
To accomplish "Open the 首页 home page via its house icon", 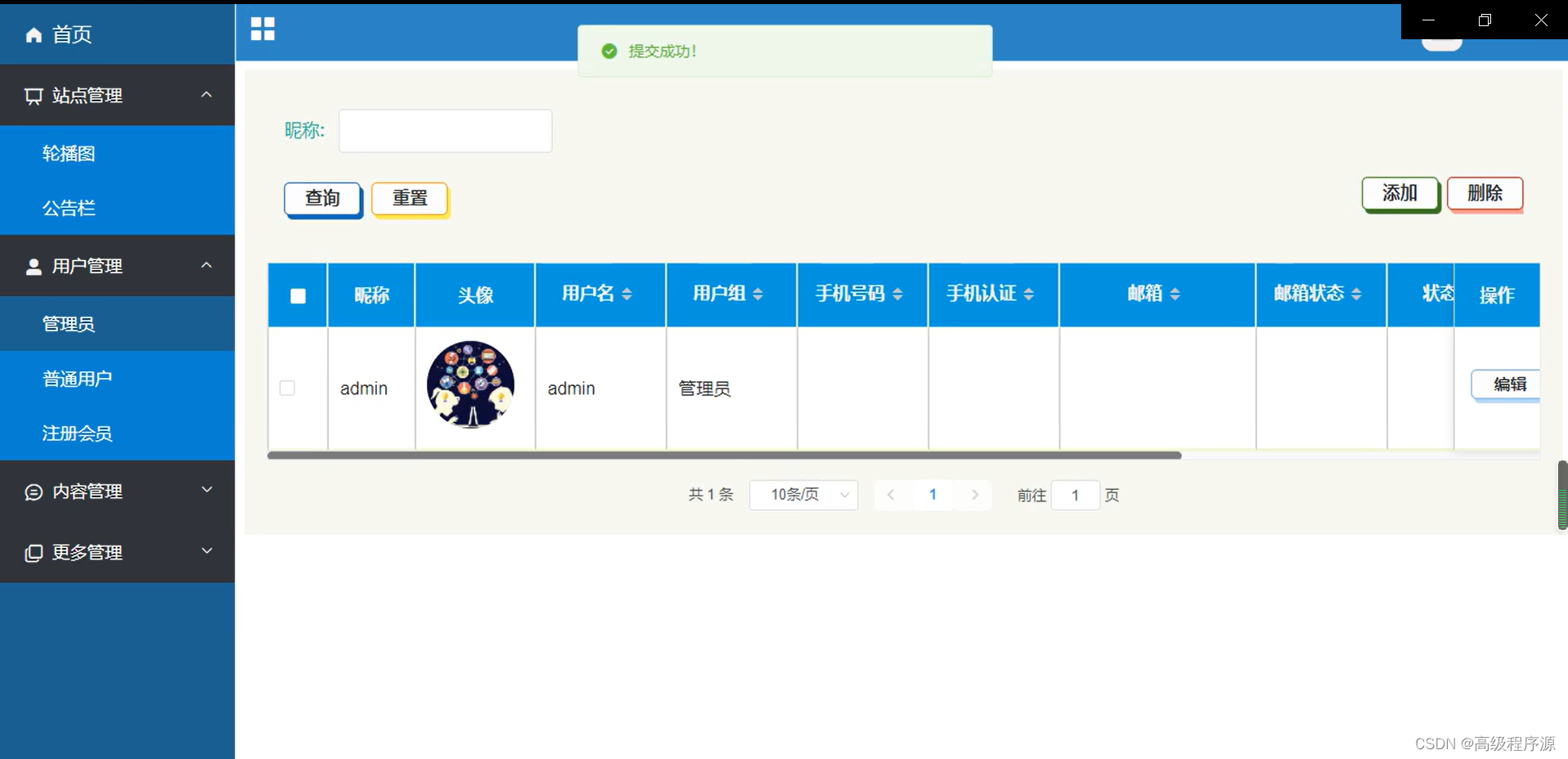I will [34, 34].
